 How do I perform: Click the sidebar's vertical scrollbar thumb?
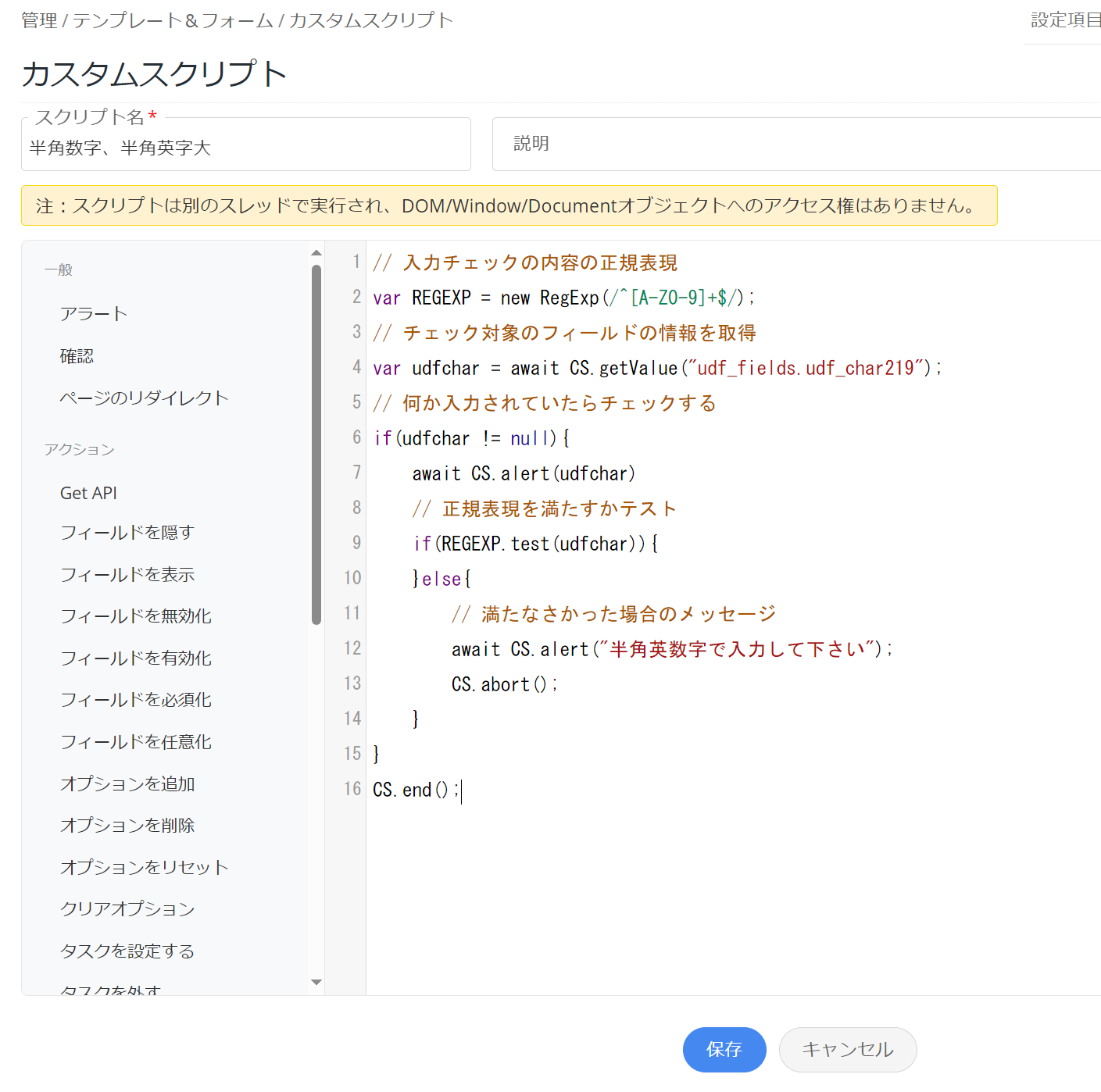point(316,445)
